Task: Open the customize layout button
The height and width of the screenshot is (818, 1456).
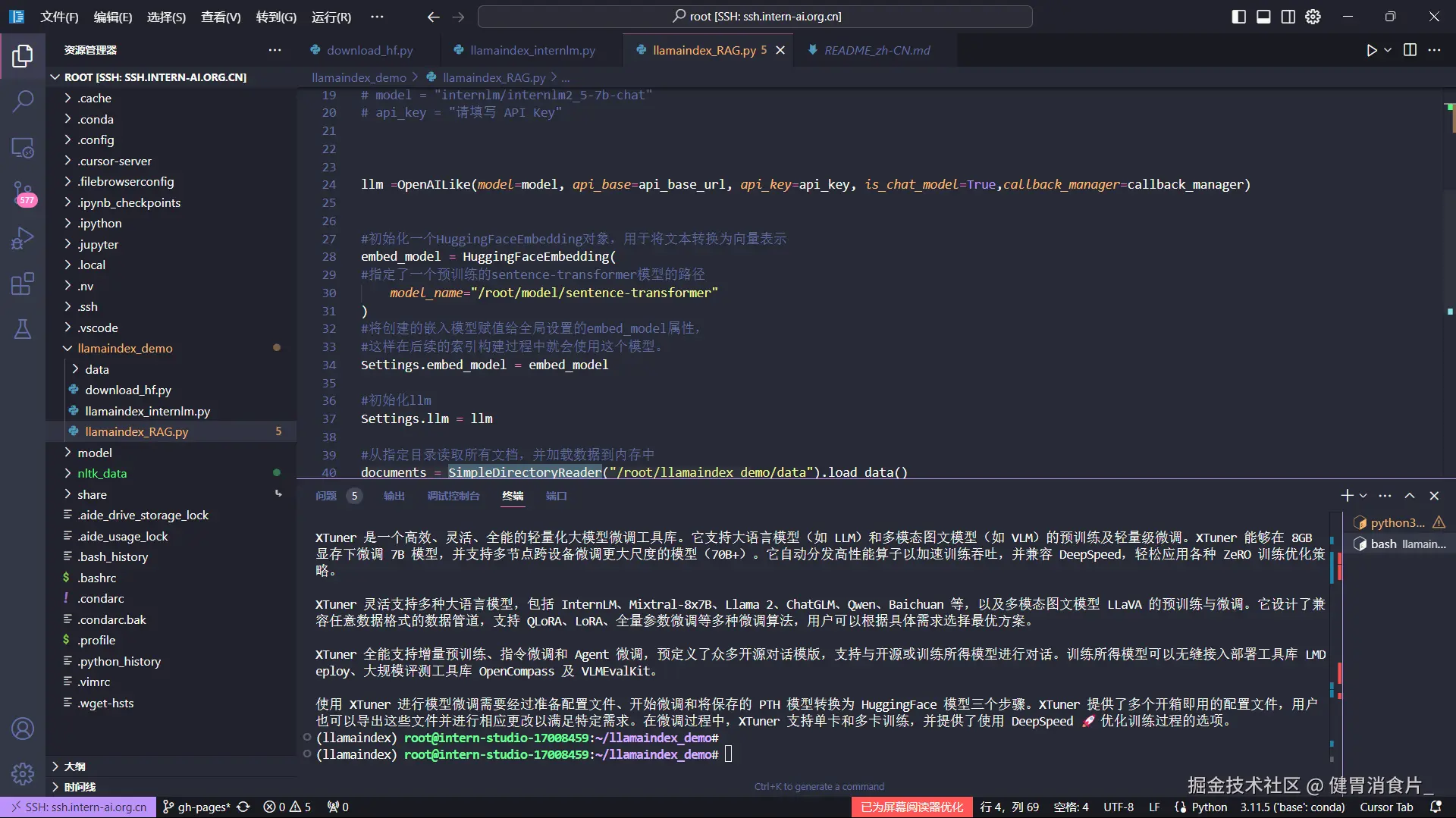Action: (1313, 17)
